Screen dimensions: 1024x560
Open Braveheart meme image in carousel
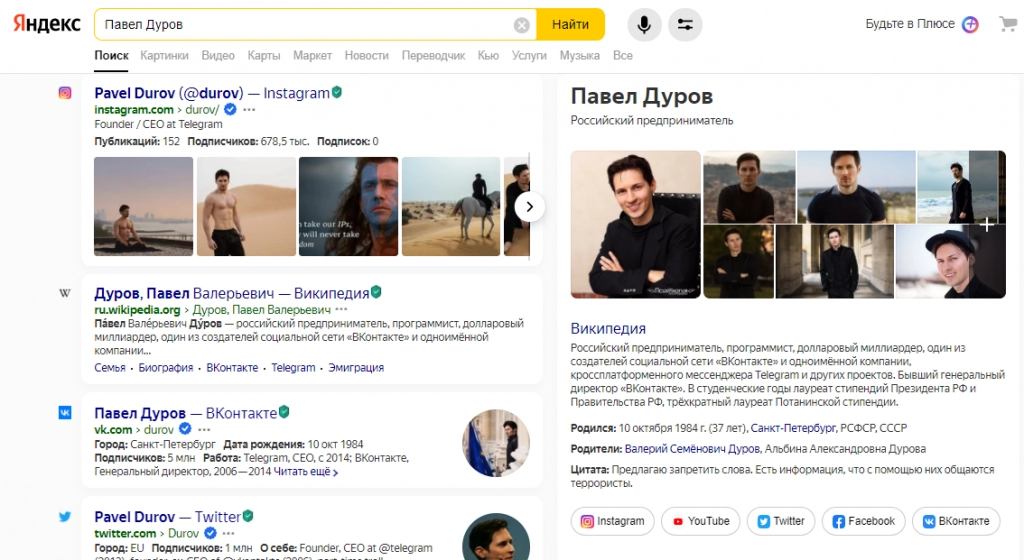[348, 206]
